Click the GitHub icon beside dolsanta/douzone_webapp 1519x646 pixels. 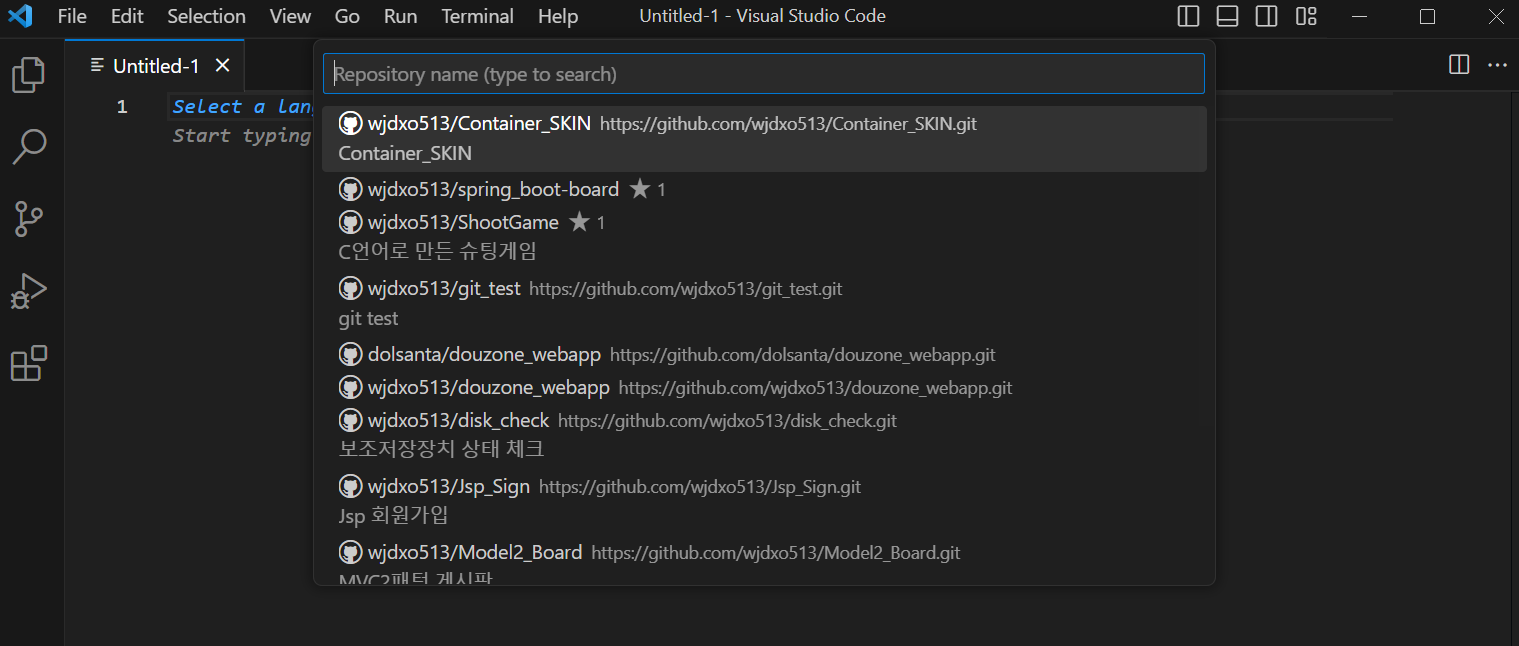coord(350,354)
